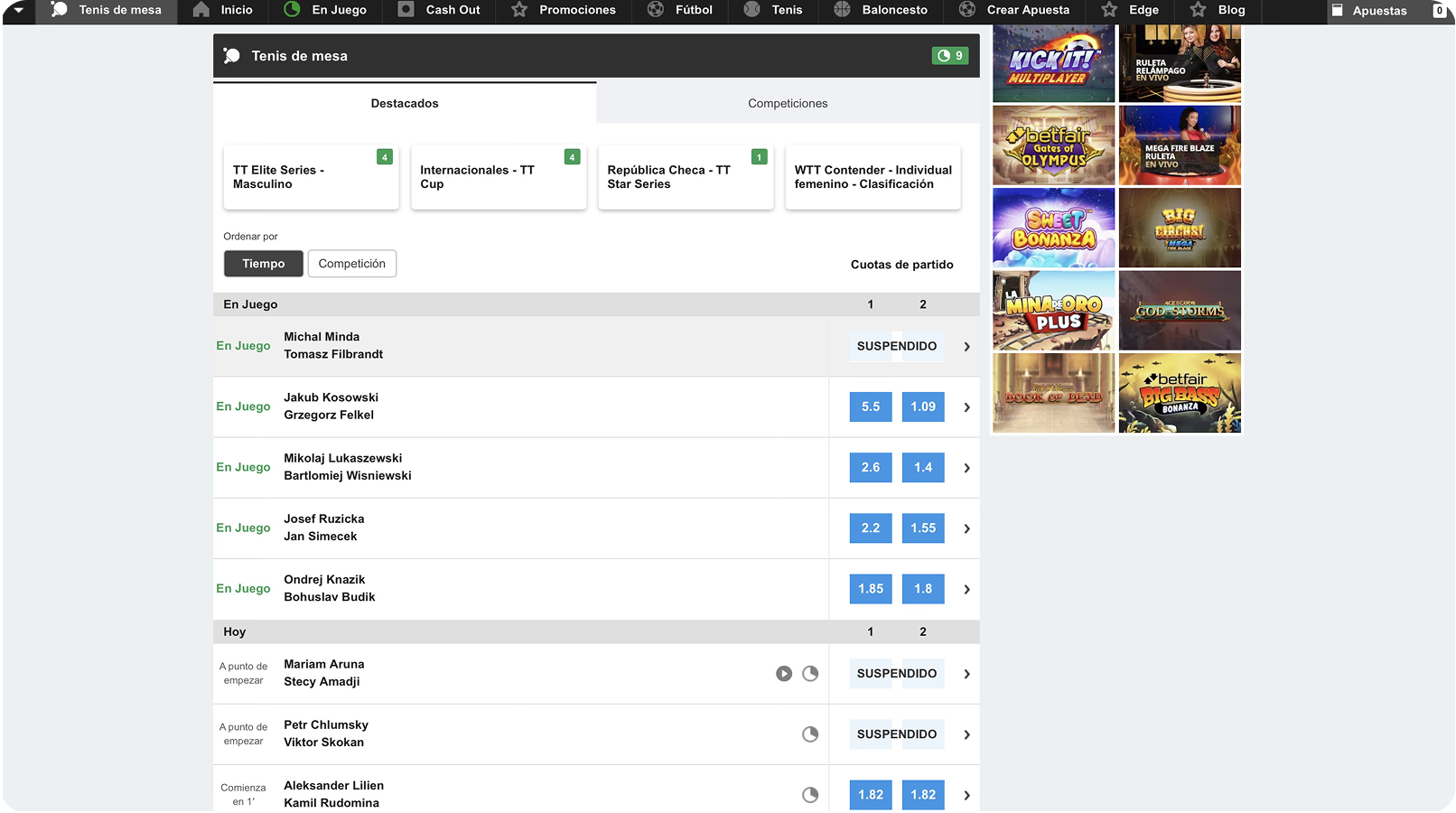Click live stream play icon for Mariam Aruna
This screenshot has width=1456, height=813.
784,674
